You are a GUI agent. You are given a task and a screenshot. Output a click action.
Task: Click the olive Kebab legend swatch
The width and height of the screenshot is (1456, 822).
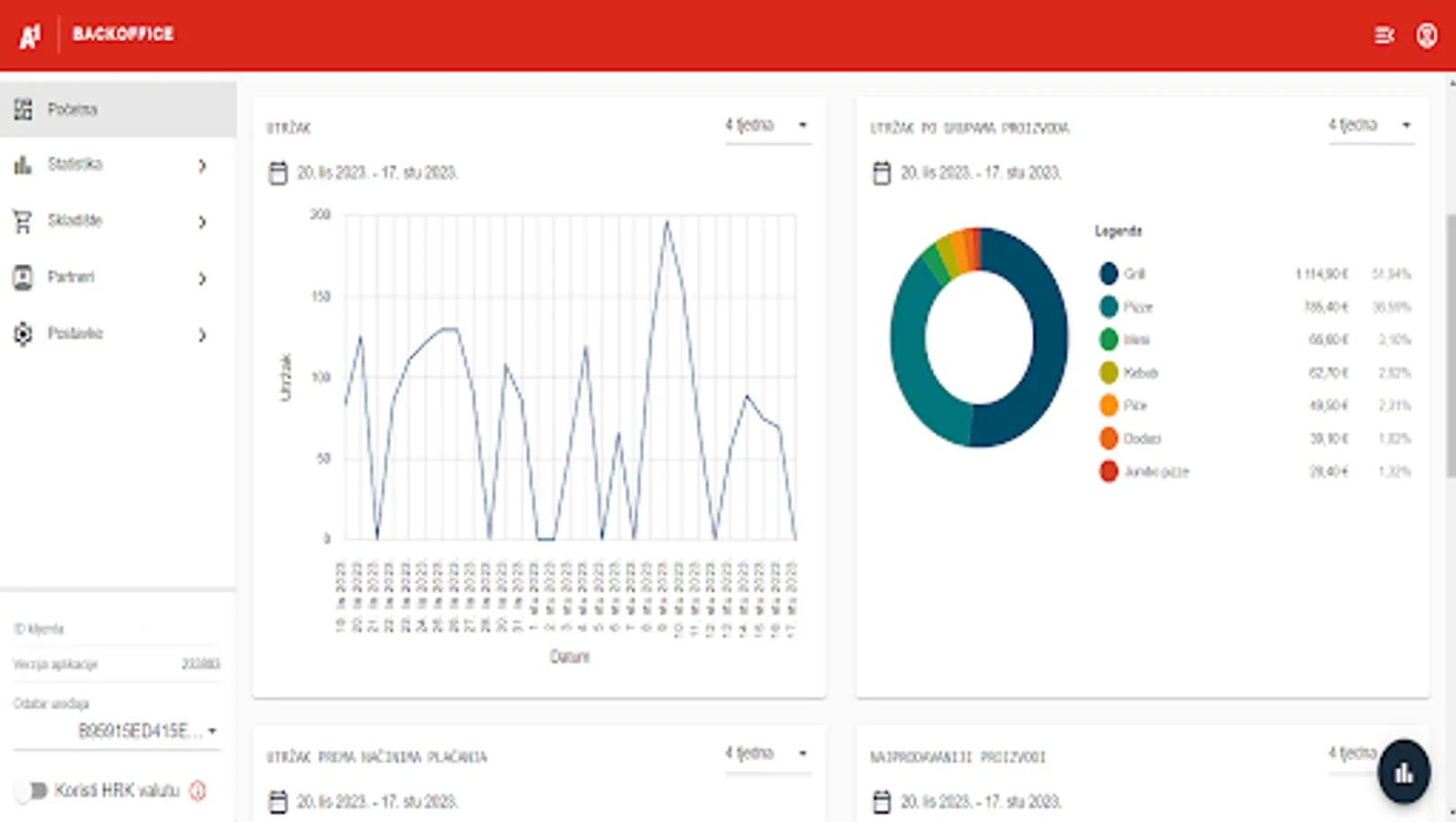pyautogui.click(x=1109, y=373)
